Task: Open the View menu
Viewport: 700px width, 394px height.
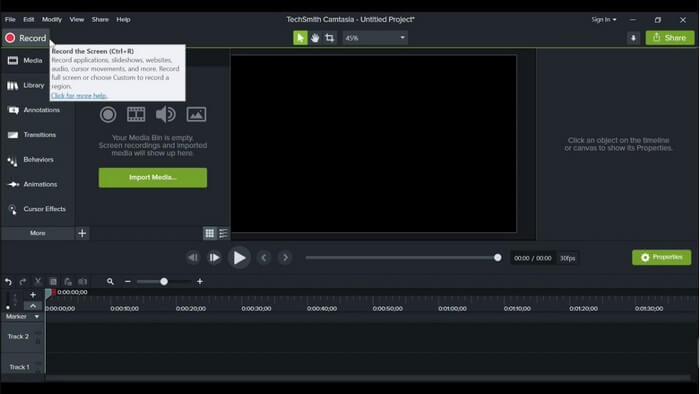Action: point(77,19)
